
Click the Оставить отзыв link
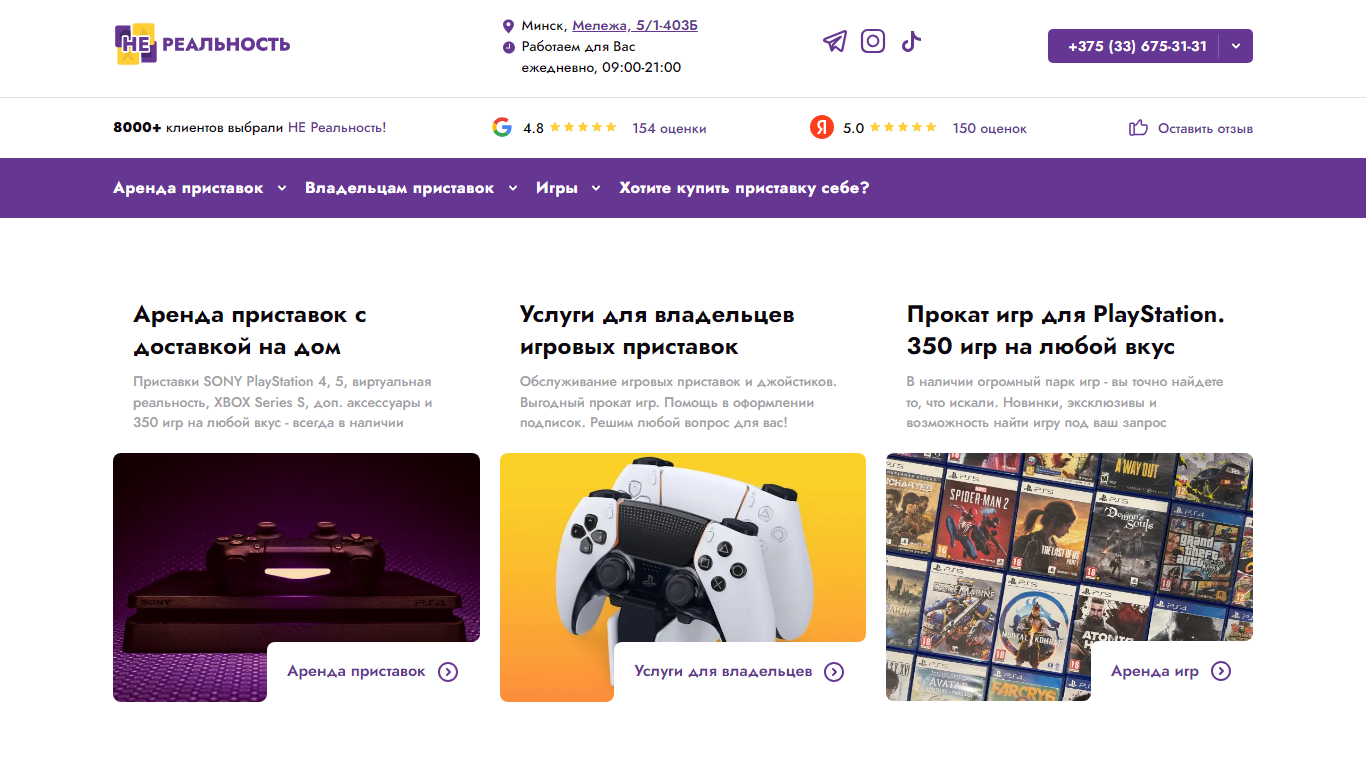point(1205,128)
